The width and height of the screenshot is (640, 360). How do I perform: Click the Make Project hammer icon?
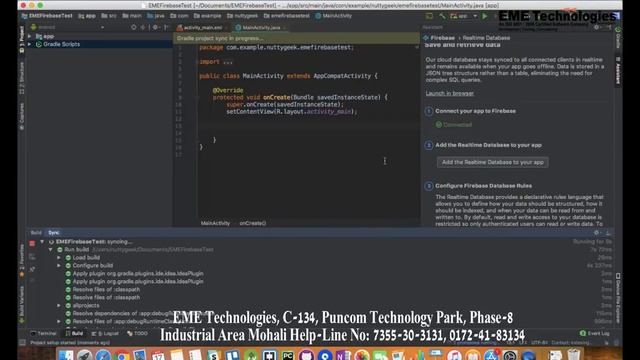click(x=442, y=16)
